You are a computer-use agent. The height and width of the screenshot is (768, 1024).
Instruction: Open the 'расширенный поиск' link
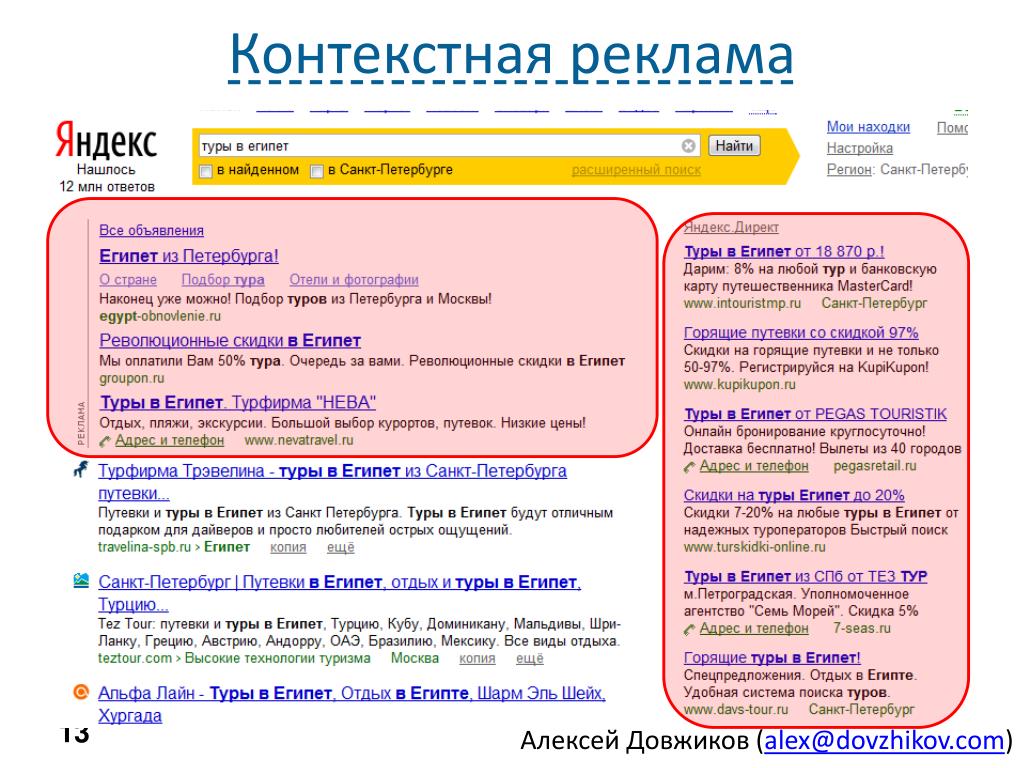tap(636, 170)
